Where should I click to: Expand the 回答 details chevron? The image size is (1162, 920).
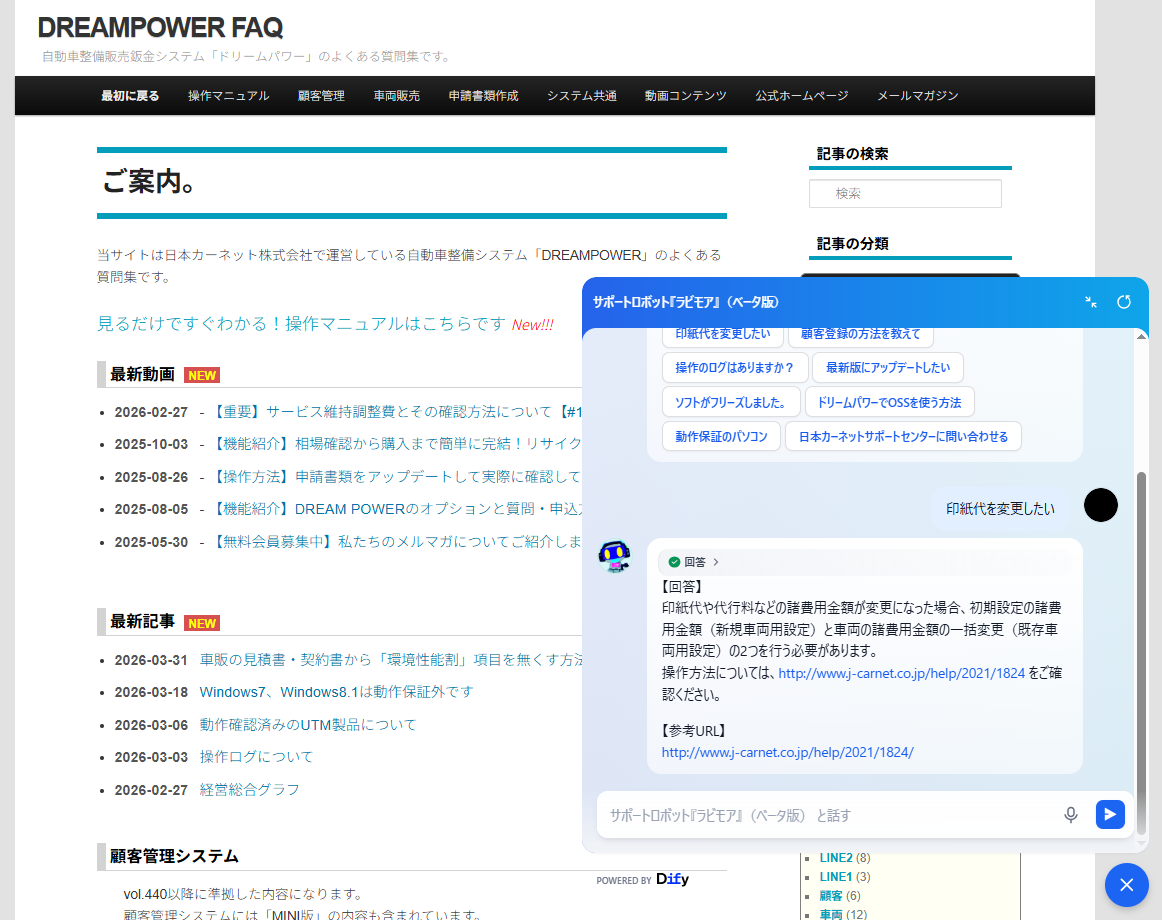pyautogui.click(x=716, y=562)
